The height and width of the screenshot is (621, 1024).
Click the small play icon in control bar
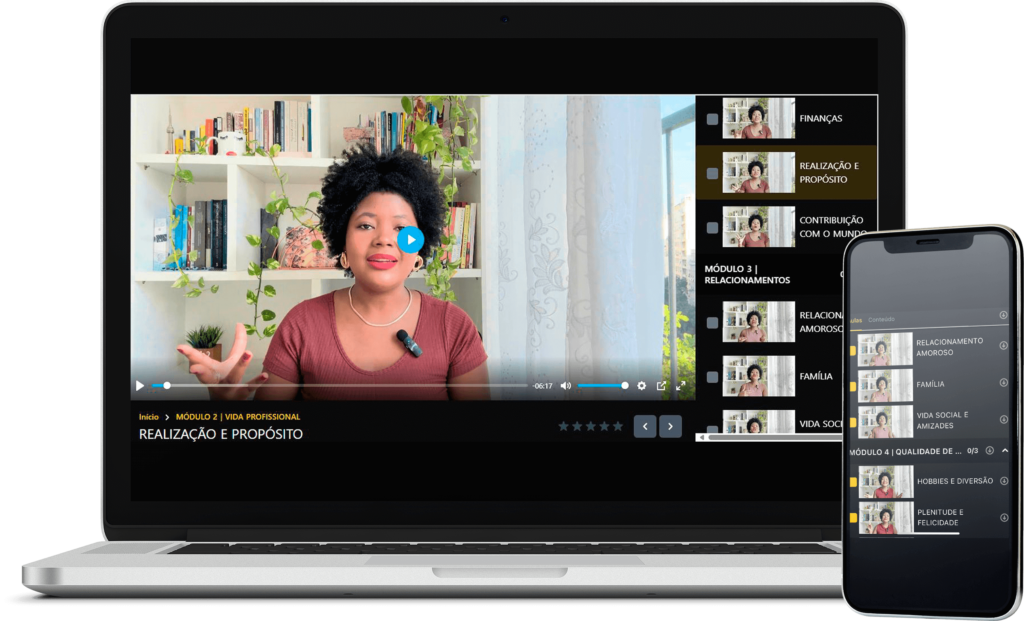point(140,386)
